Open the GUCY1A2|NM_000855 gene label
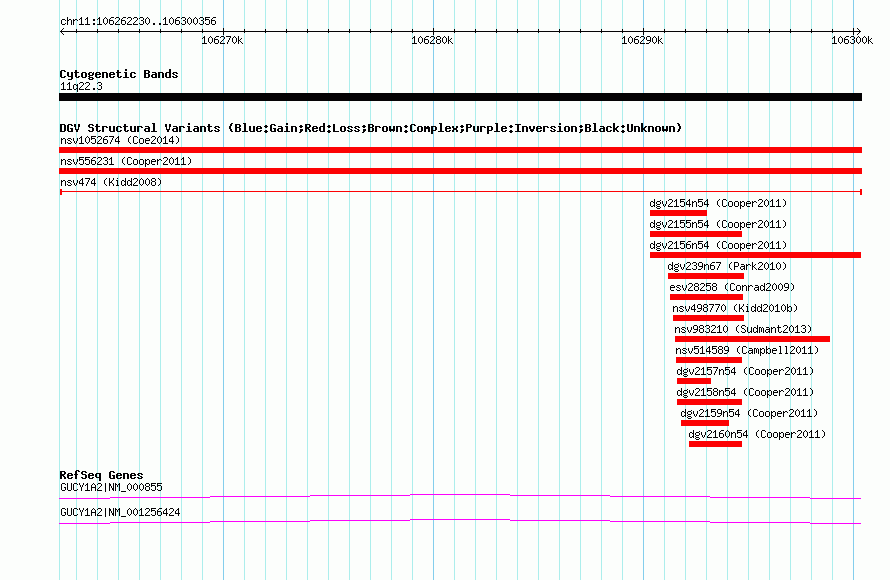This screenshot has height=580, width=890. point(111,487)
